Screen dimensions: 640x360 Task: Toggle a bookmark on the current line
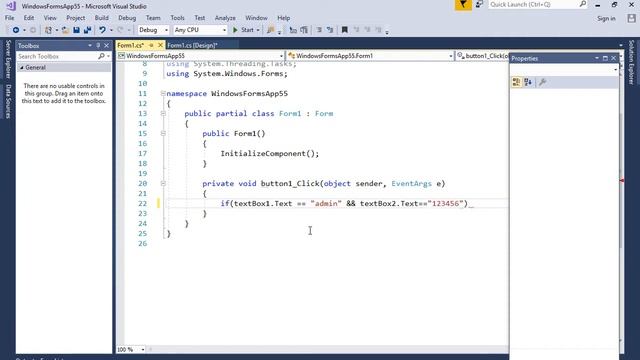click(344, 30)
